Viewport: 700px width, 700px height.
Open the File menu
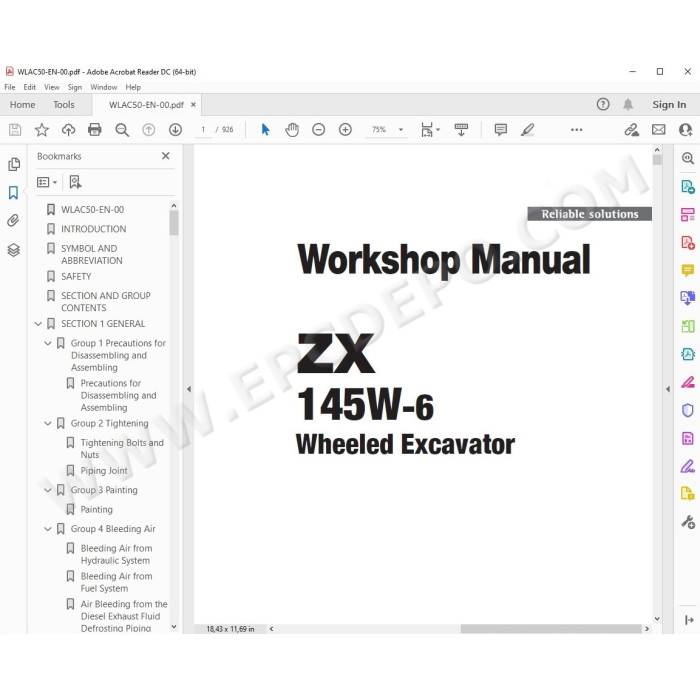tap(10, 87)
